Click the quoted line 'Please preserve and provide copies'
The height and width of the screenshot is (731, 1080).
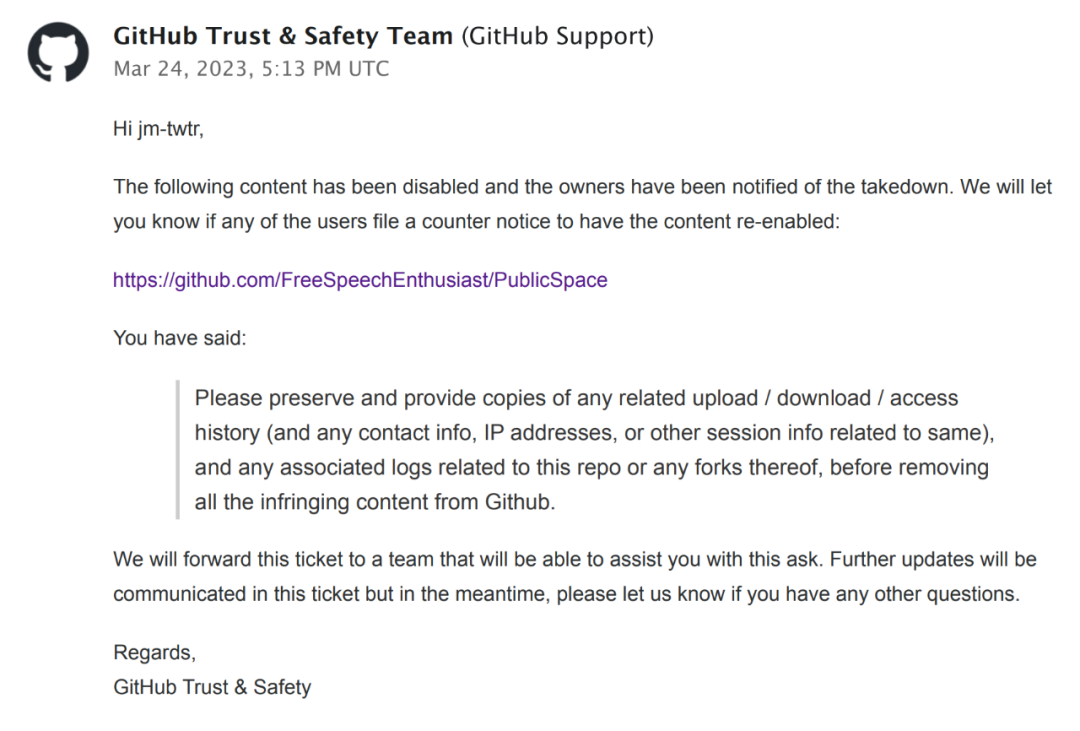tap(576, 398)
